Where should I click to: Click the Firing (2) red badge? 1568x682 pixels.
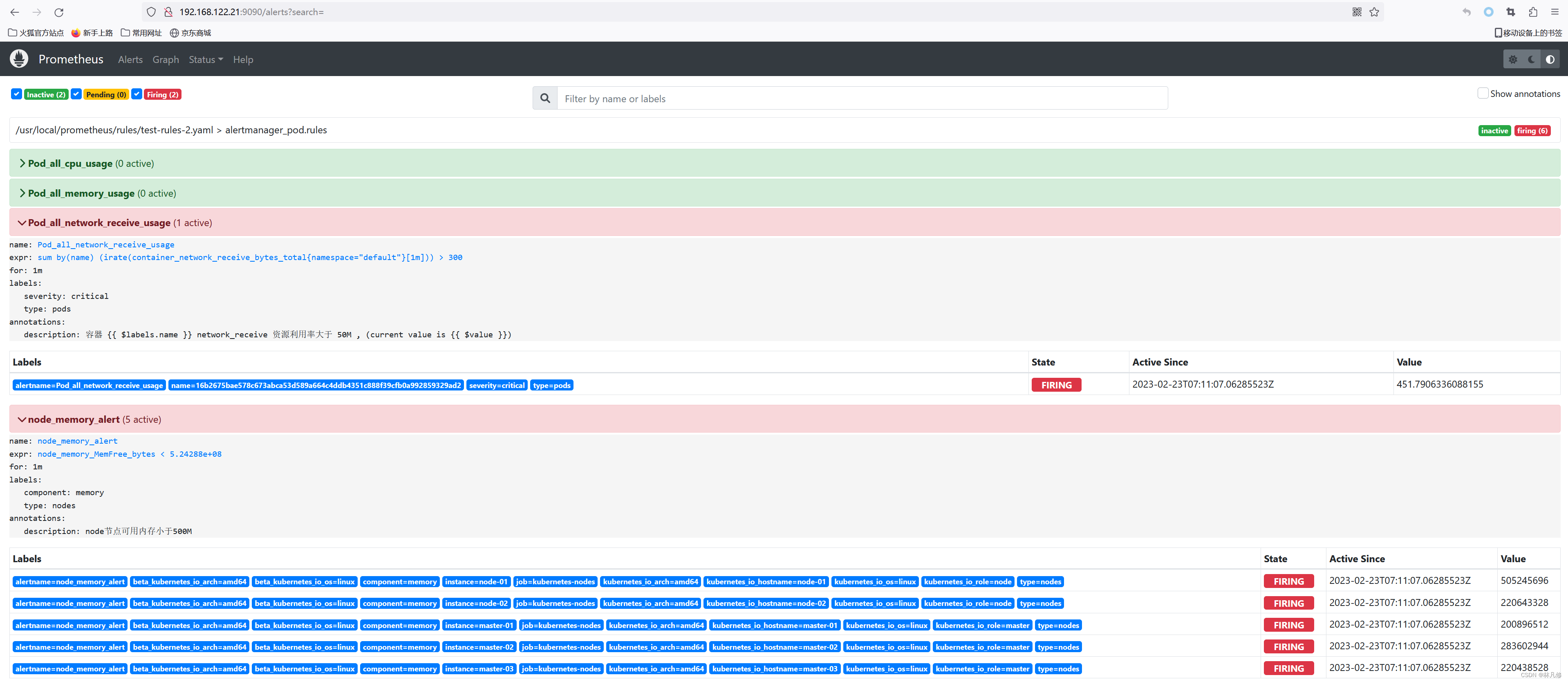point(163,94)
